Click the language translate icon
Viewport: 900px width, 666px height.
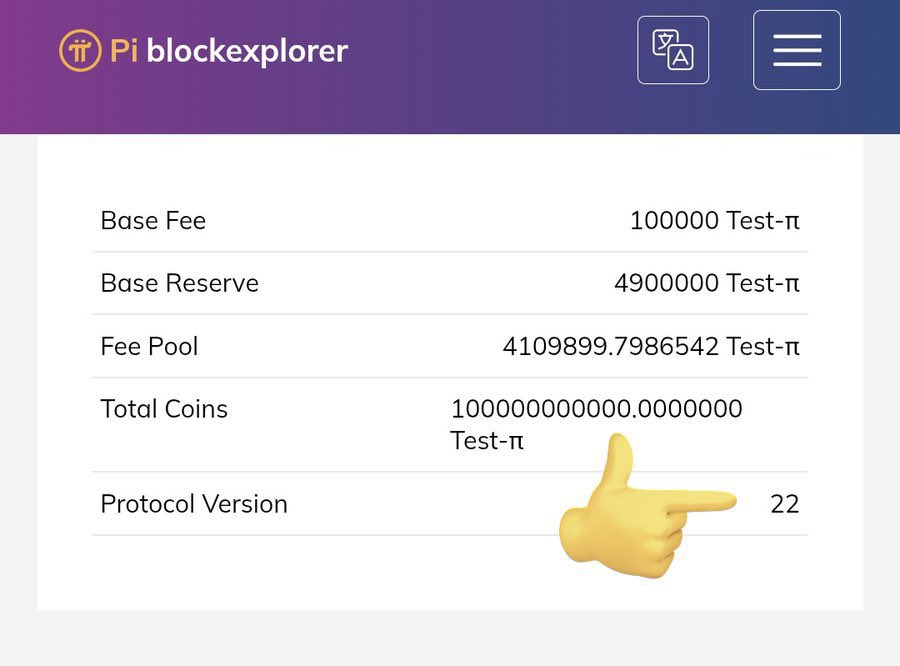tap(673, 50)
